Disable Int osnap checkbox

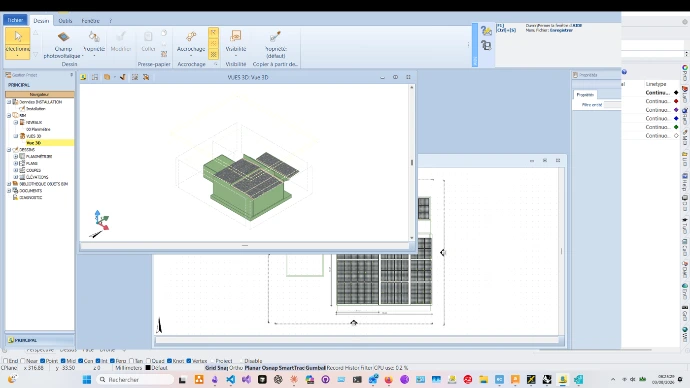pyautogui.click(x=98, y=361)
